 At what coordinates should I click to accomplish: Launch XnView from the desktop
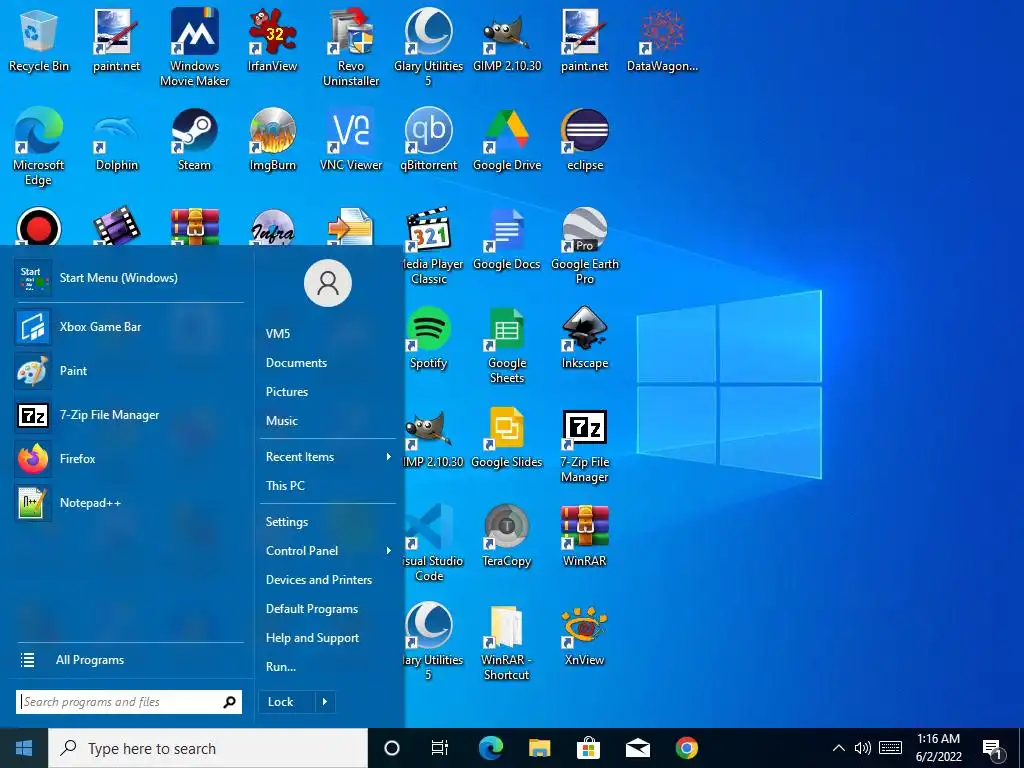click(584, 636)
